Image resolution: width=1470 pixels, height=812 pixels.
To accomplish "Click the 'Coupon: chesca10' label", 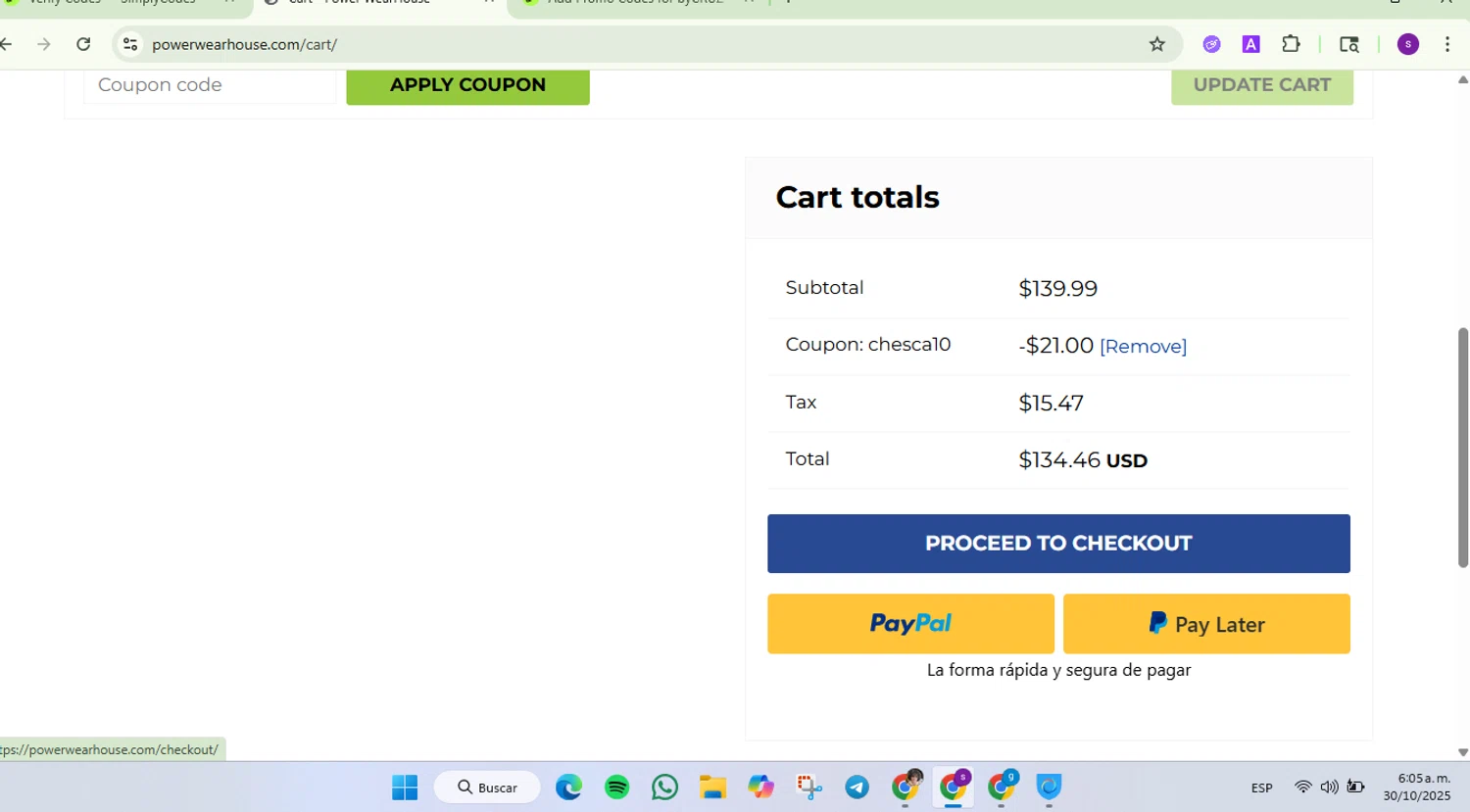I will (868, 345).
